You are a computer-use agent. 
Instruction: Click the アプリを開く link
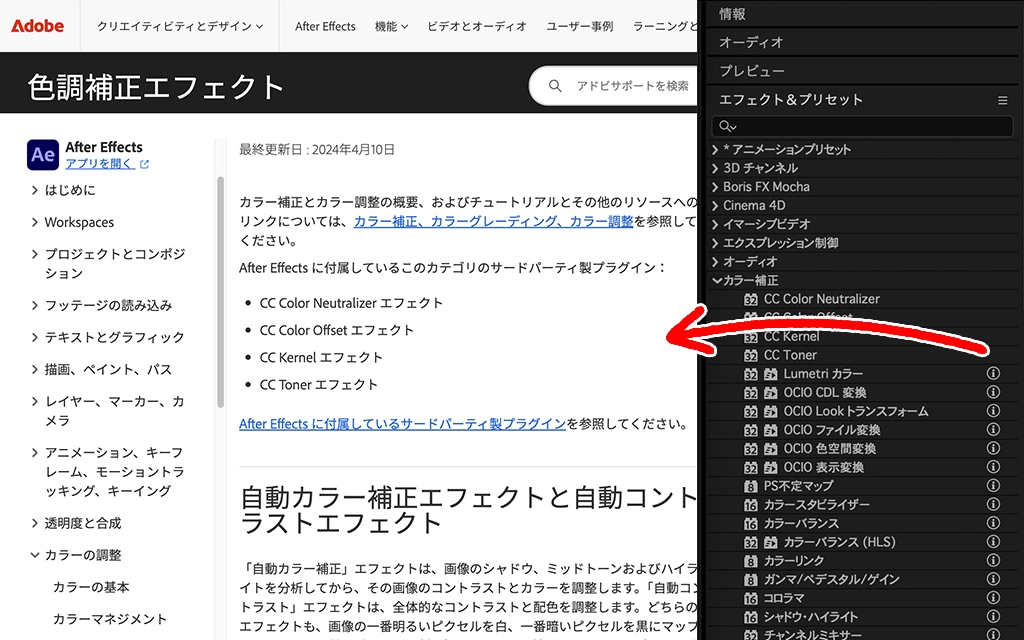pos(100,164)
